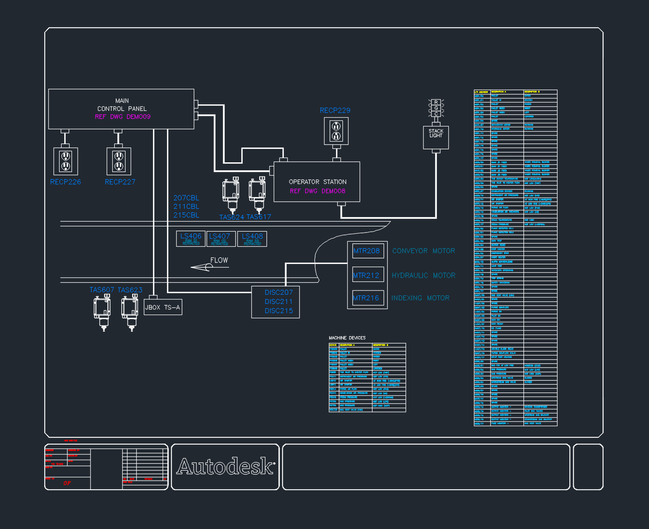Click the RECP227 tag text

pyautogui.click(x=120, y=182)
